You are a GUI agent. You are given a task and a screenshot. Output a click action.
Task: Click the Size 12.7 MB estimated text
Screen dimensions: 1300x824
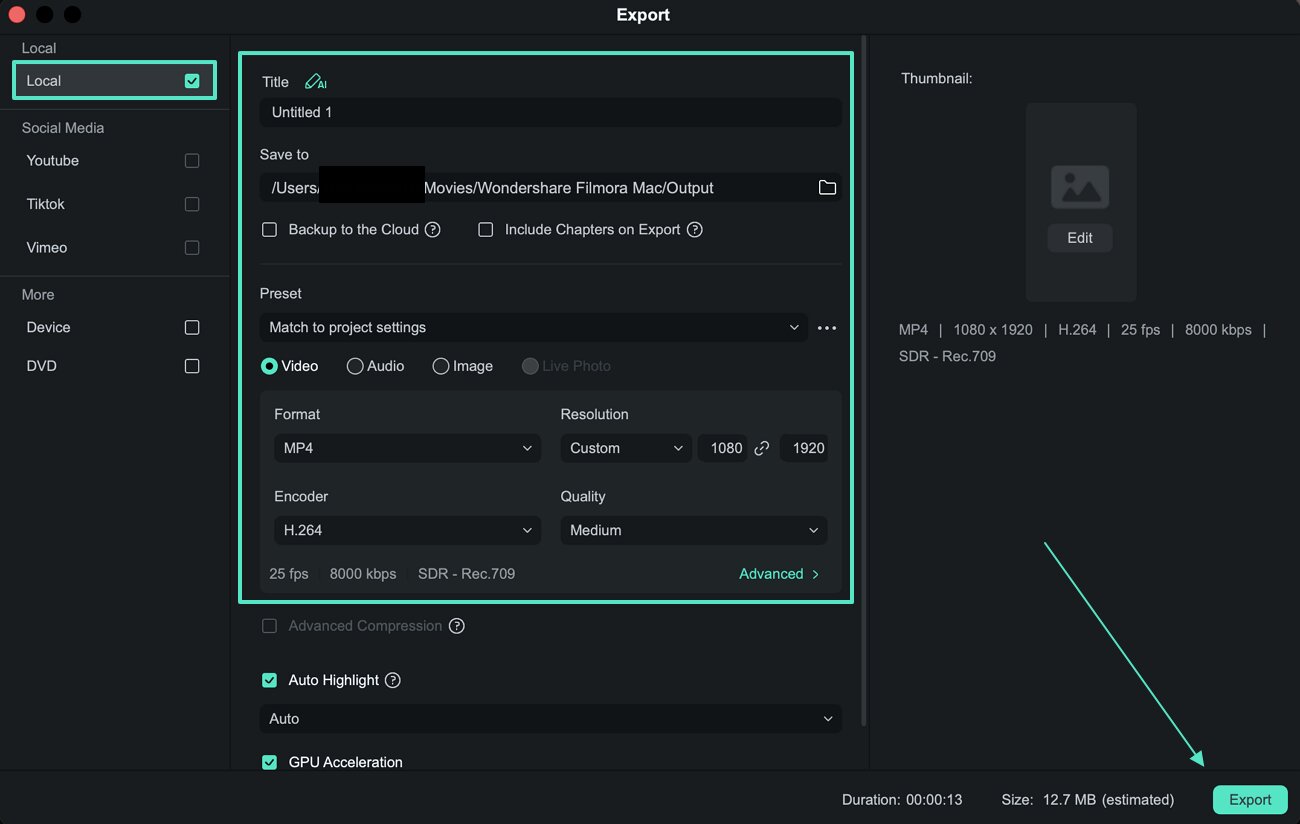(1088, 800)
